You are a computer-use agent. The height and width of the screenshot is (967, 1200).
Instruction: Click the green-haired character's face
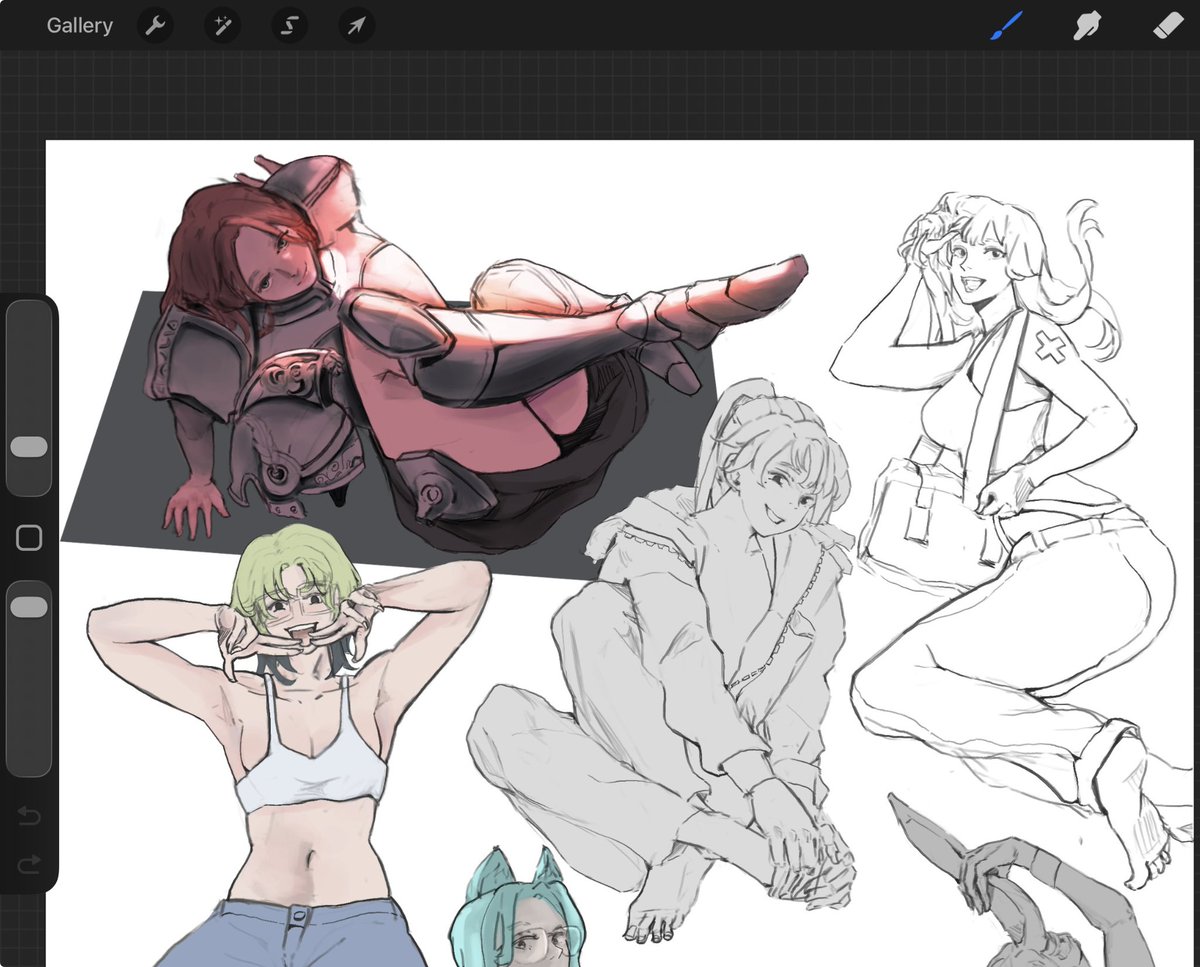tap(298, 610)
